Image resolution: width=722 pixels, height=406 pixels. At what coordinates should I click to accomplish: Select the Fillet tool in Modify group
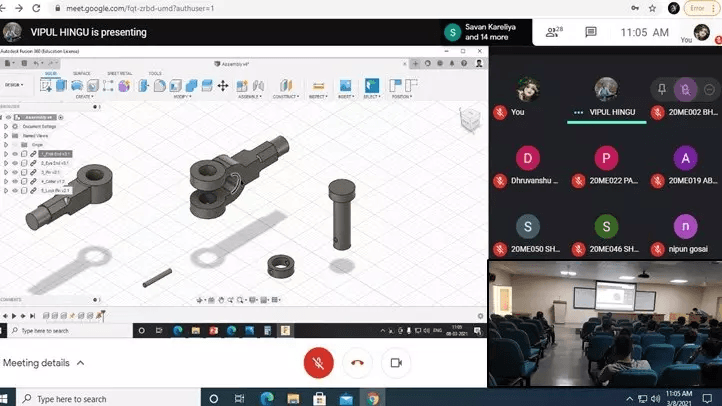159,85
